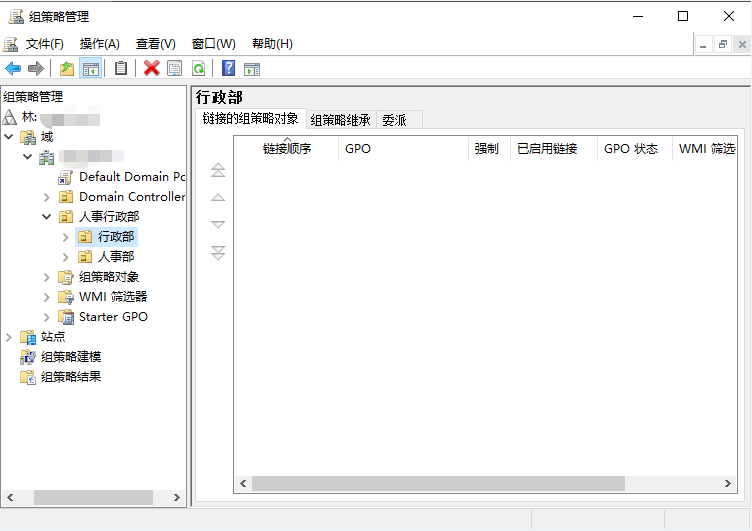Toggle the action pane icon in toolbar
This screenshot has width=752, height=531.
[252, 69]
